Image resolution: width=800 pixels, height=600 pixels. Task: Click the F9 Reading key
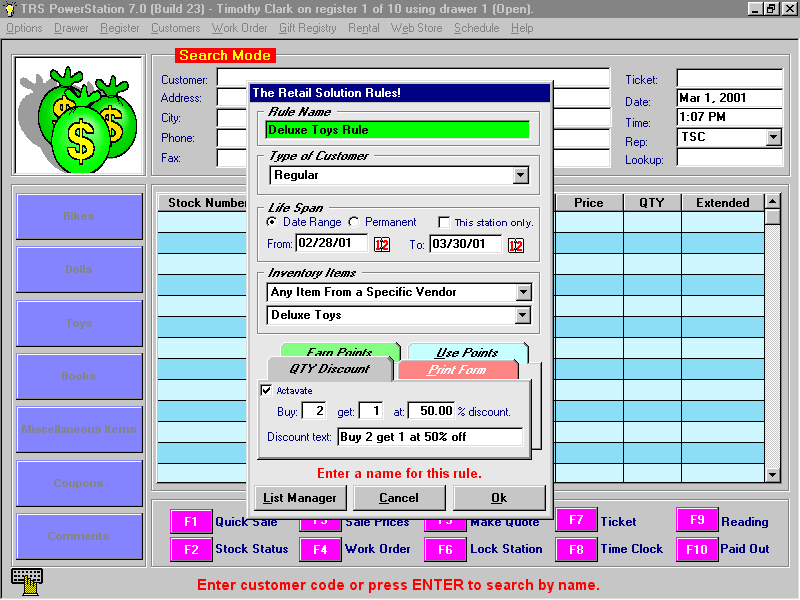(x=697, y=520)
